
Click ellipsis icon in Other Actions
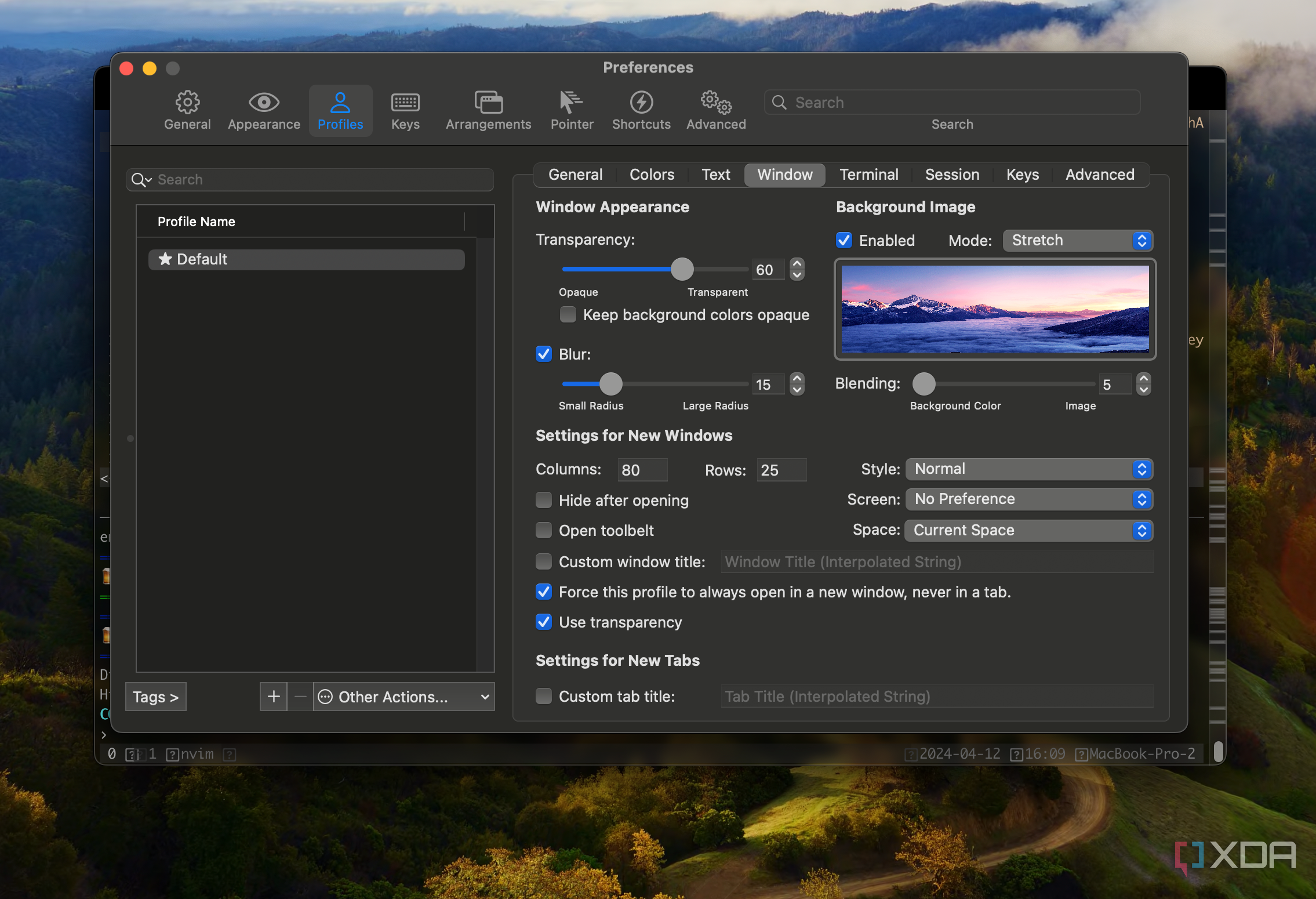[x=325, y=697]
